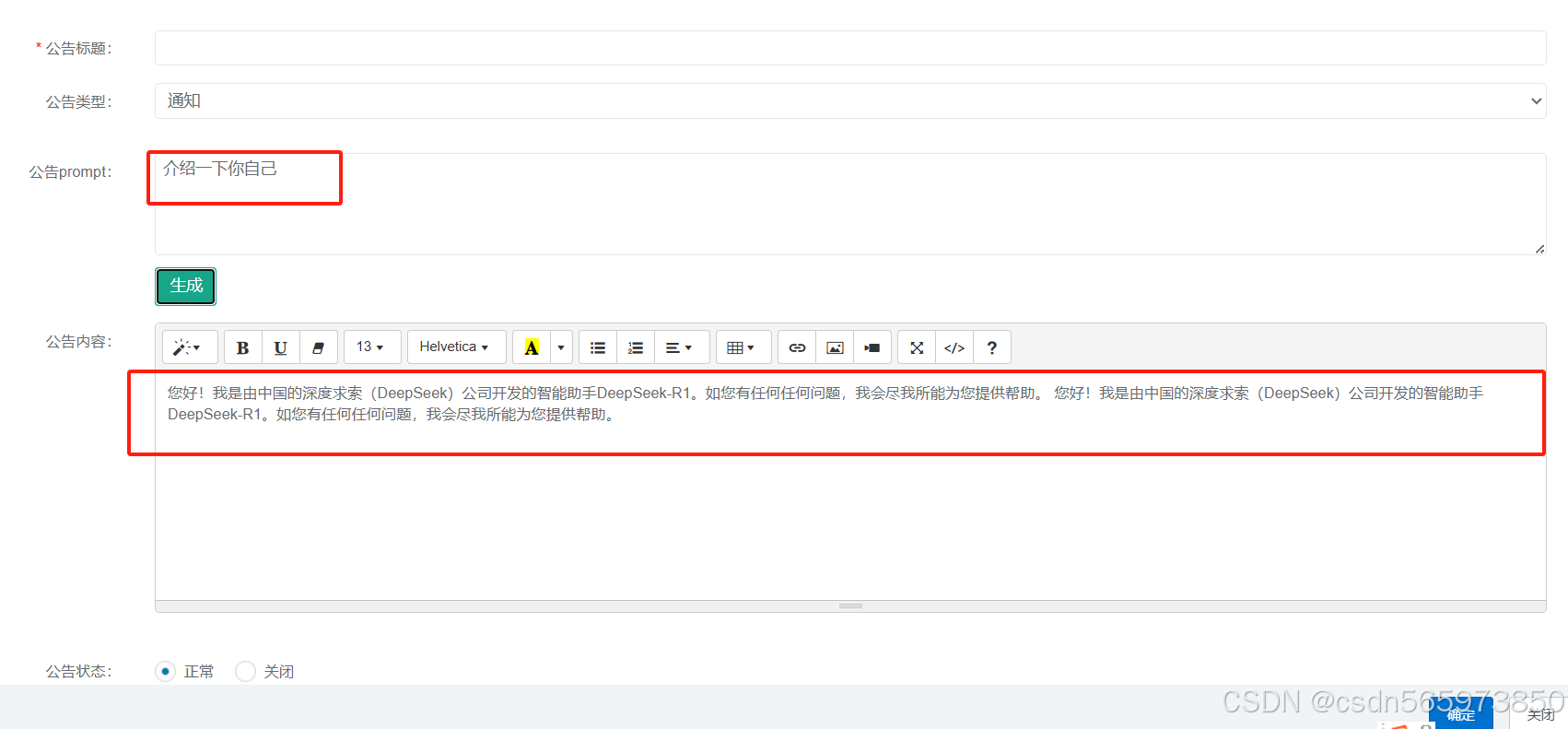Switch to code view
This screenshot has width=1568, height=729.
pos(954,347)
